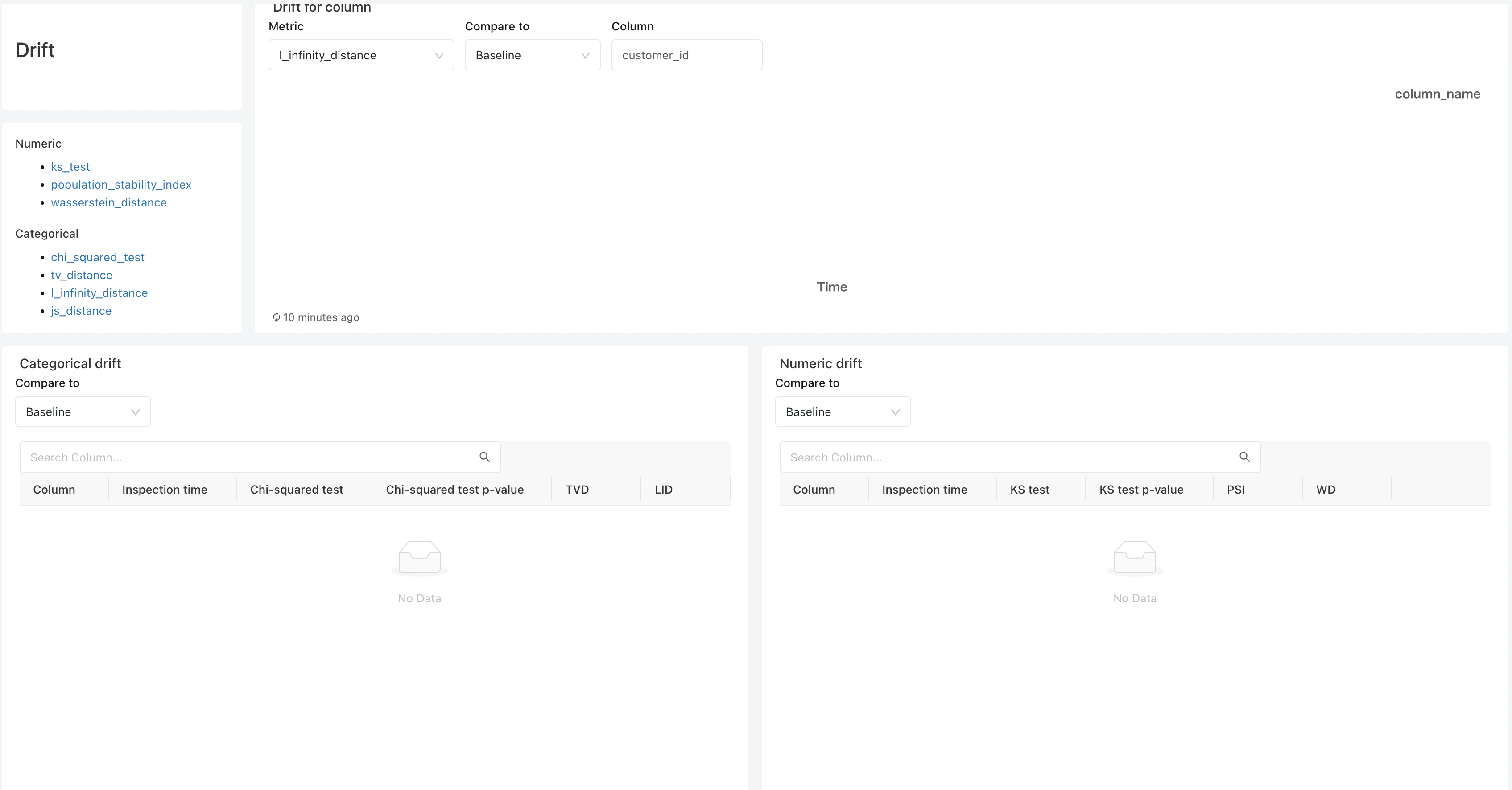Screen dimensions: 1512x790
Task: Click the KS test p-value column header
Action: (1141, 490)
